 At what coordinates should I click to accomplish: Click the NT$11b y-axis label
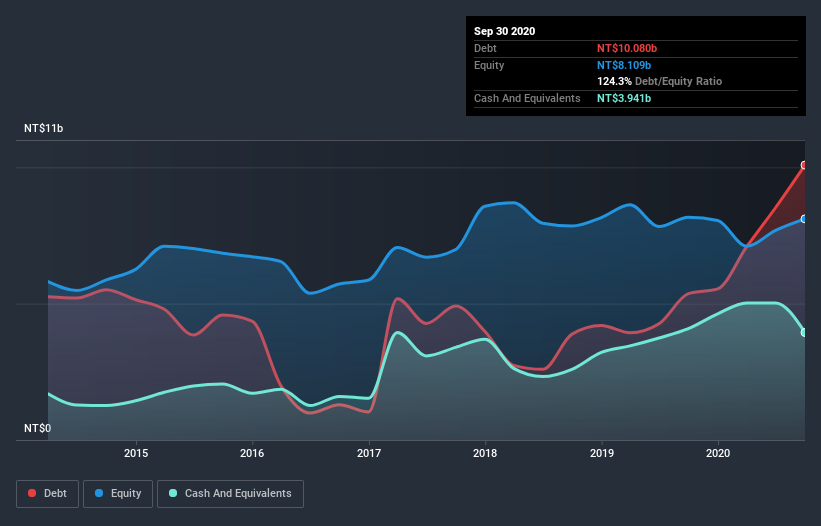click(x=43, y=128)
